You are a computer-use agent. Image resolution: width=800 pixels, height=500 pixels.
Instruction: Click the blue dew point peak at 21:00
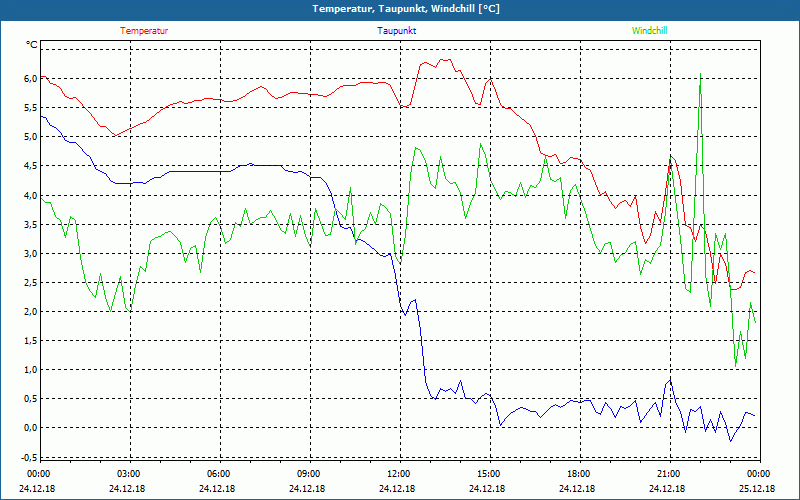tap(670, 380)
